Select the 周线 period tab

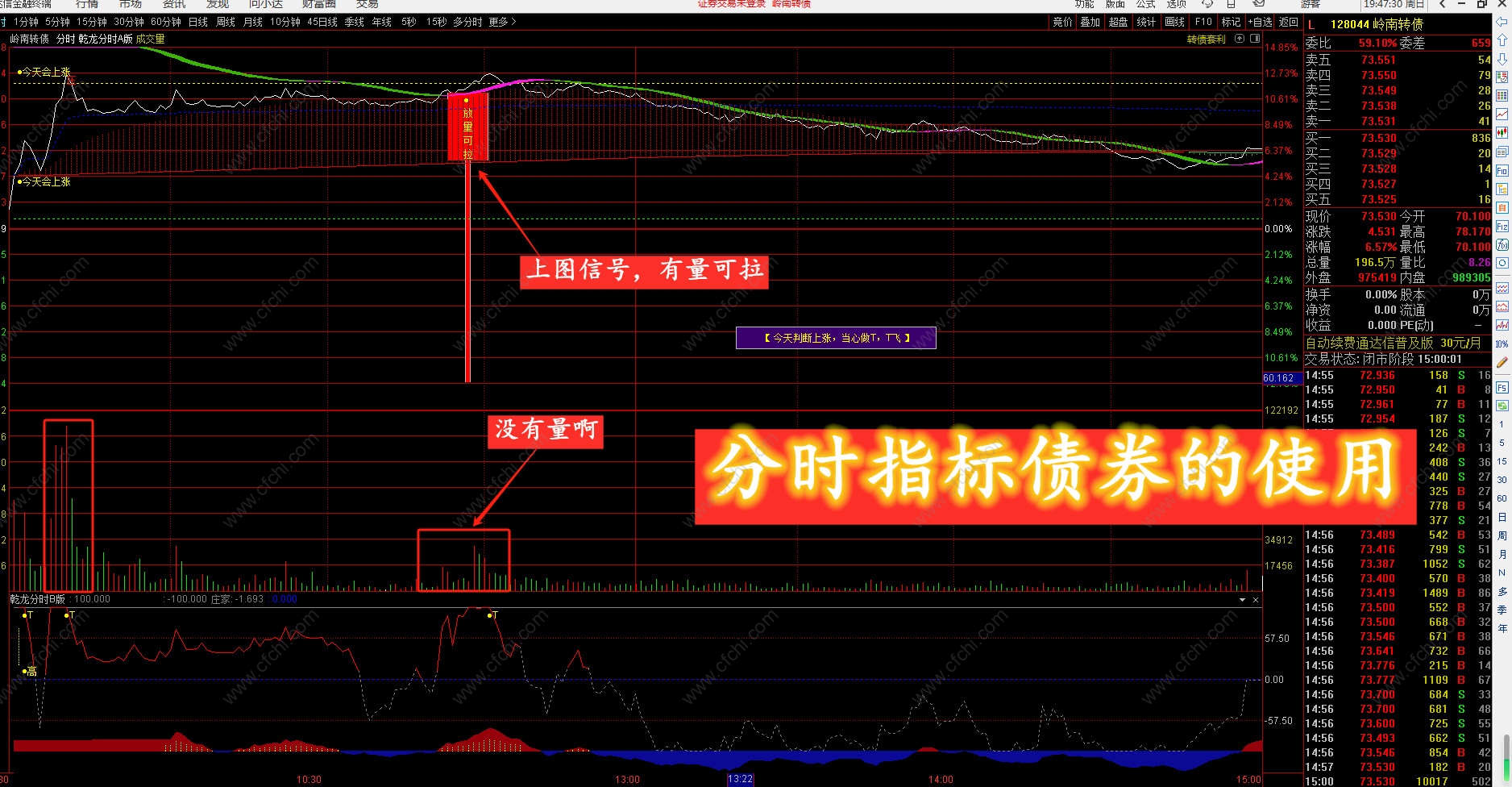[226, 22]
